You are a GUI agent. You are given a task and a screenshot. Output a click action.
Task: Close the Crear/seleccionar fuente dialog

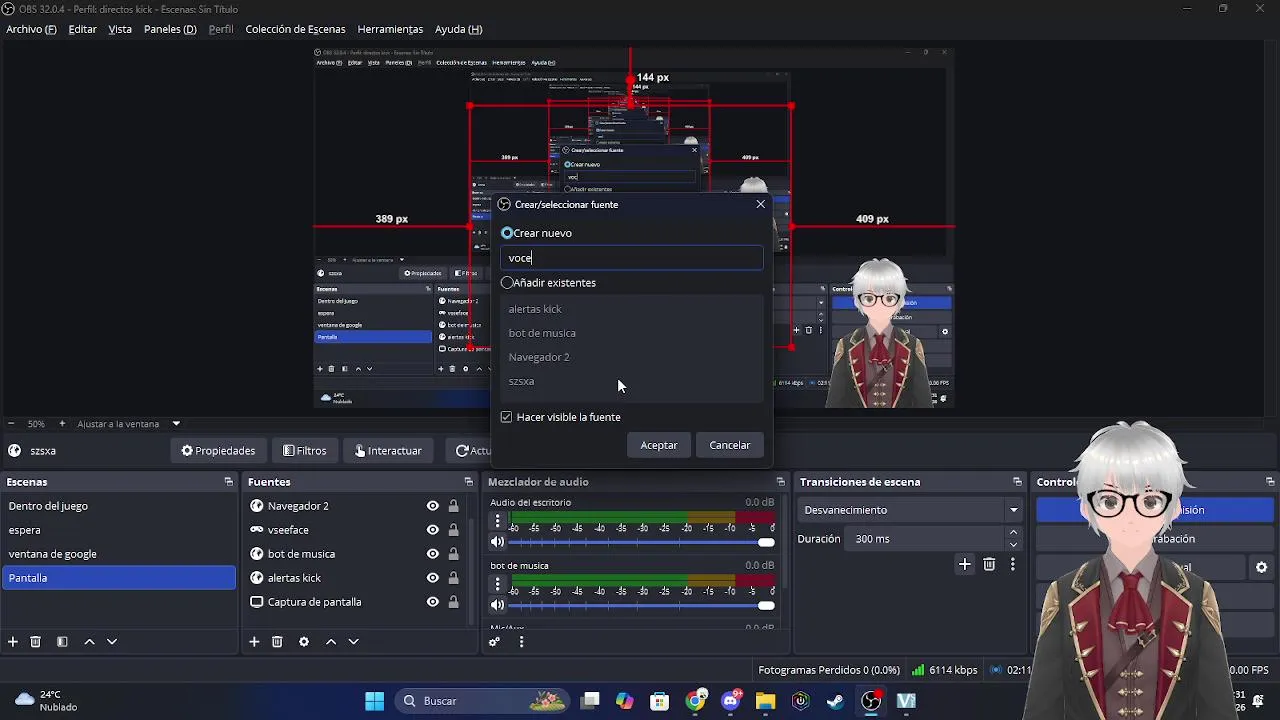coord(760,204)
